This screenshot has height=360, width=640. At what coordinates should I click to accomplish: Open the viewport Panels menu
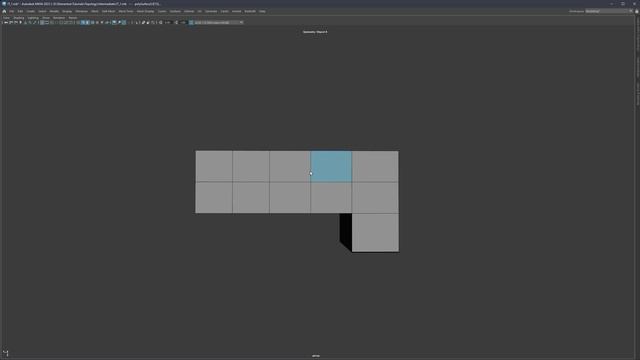[73, 18]
